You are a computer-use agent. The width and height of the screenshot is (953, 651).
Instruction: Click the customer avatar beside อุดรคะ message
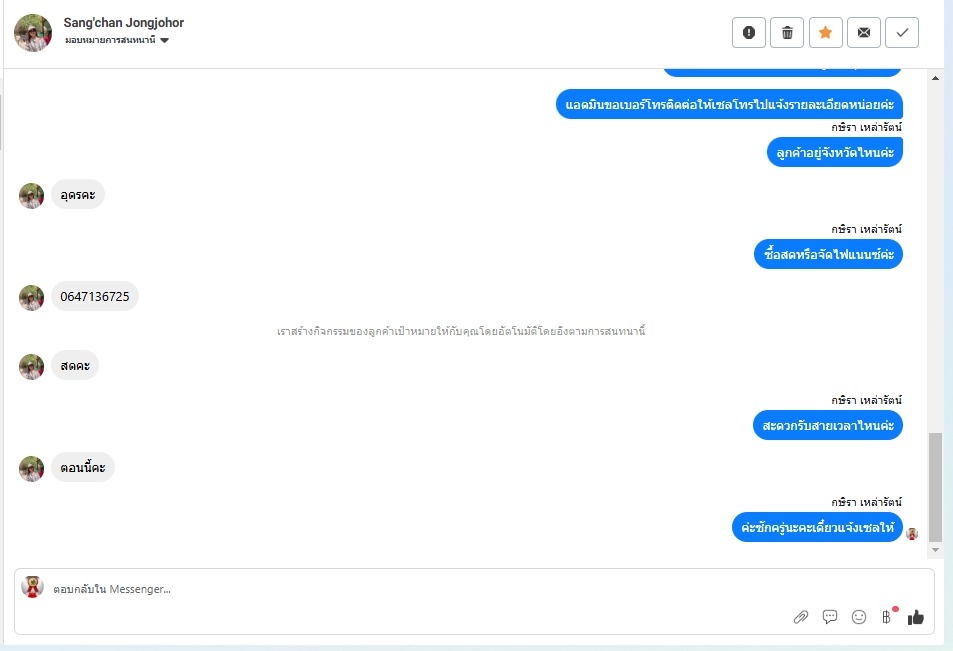coord(32,196)
